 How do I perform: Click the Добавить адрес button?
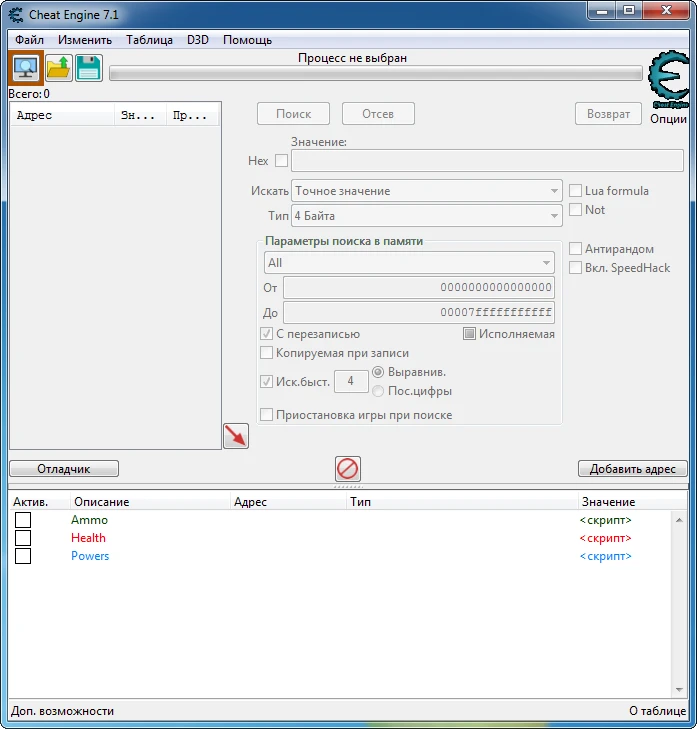click(x=632, y=469)
